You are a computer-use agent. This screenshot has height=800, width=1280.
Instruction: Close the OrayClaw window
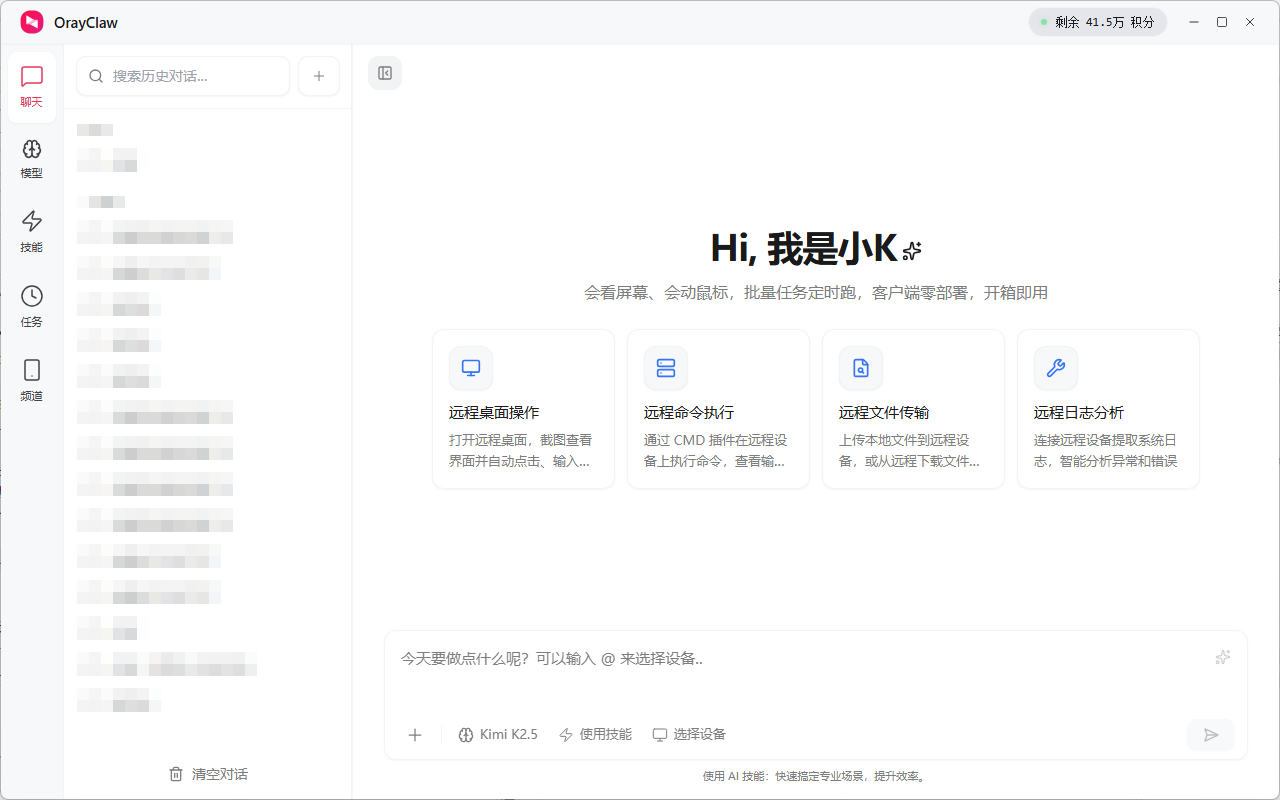coord(1250,22)
